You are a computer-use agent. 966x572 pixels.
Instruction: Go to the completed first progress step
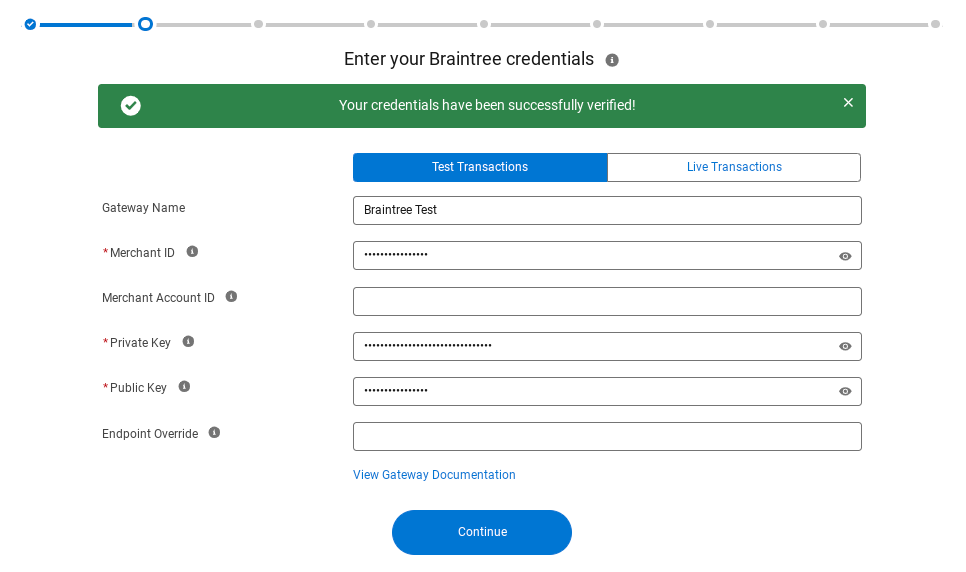click(30, 25)
